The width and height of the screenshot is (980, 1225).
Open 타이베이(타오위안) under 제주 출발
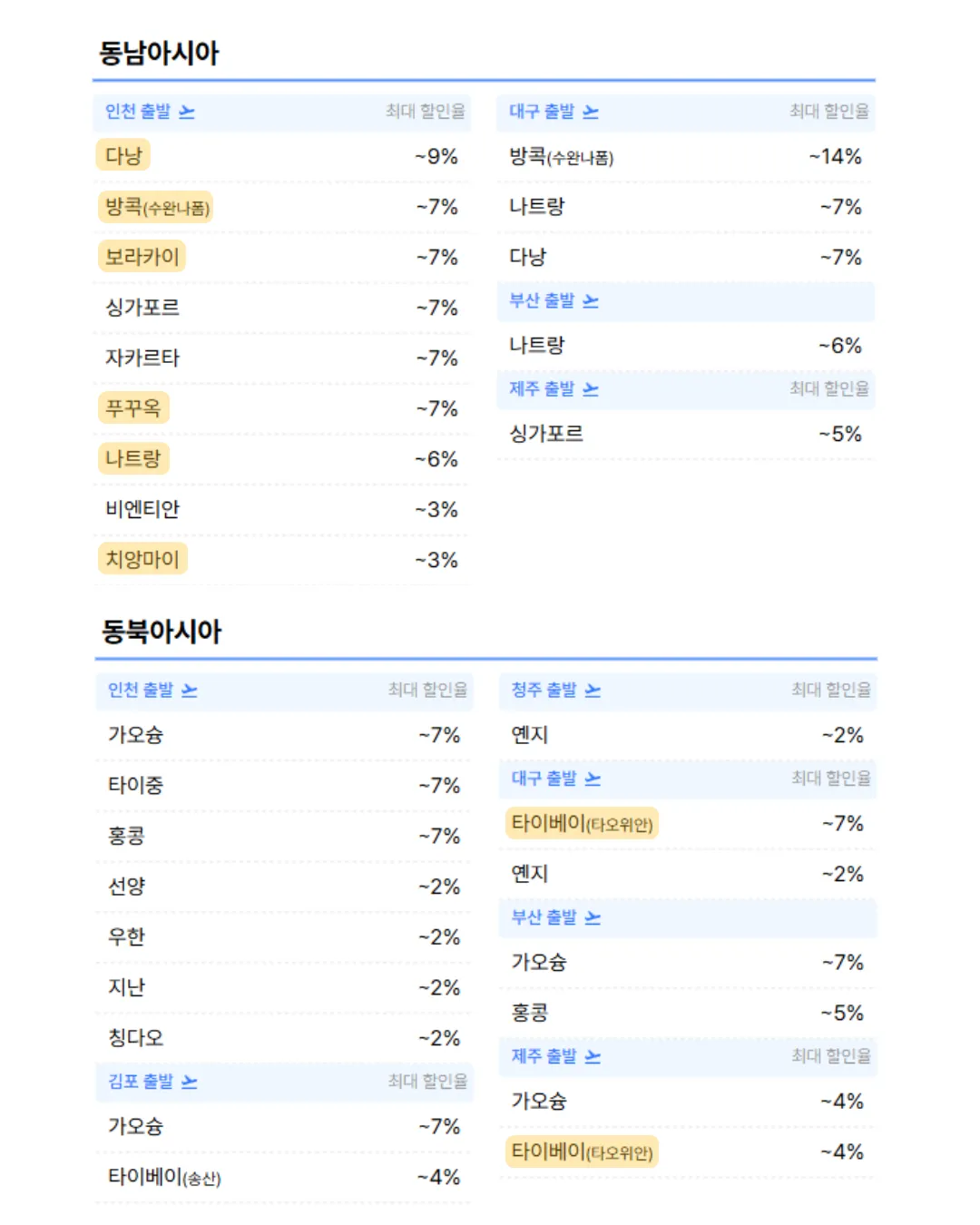581,1152
